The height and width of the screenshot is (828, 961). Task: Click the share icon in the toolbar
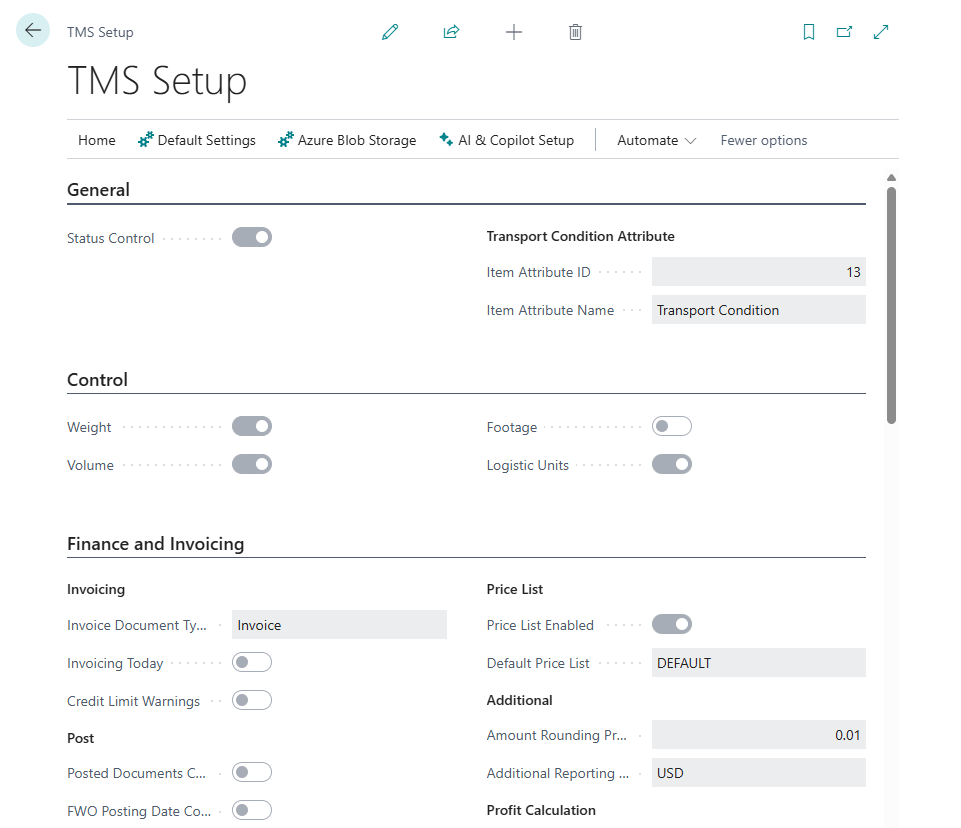[451, 31]
